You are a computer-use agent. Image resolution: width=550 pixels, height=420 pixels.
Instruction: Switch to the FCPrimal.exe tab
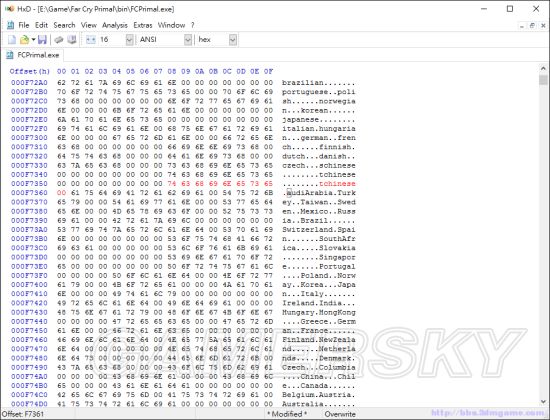pos(34,55)
